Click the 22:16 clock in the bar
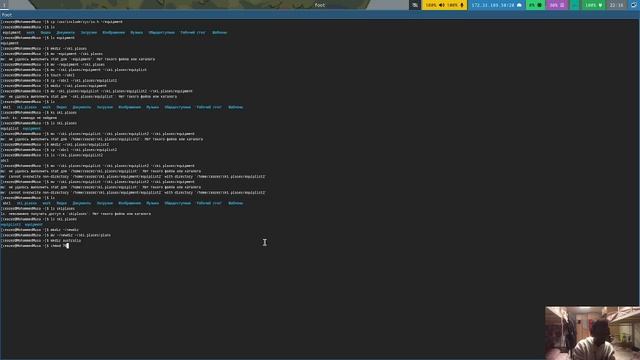Screen dimensions: 640x360 616,5
